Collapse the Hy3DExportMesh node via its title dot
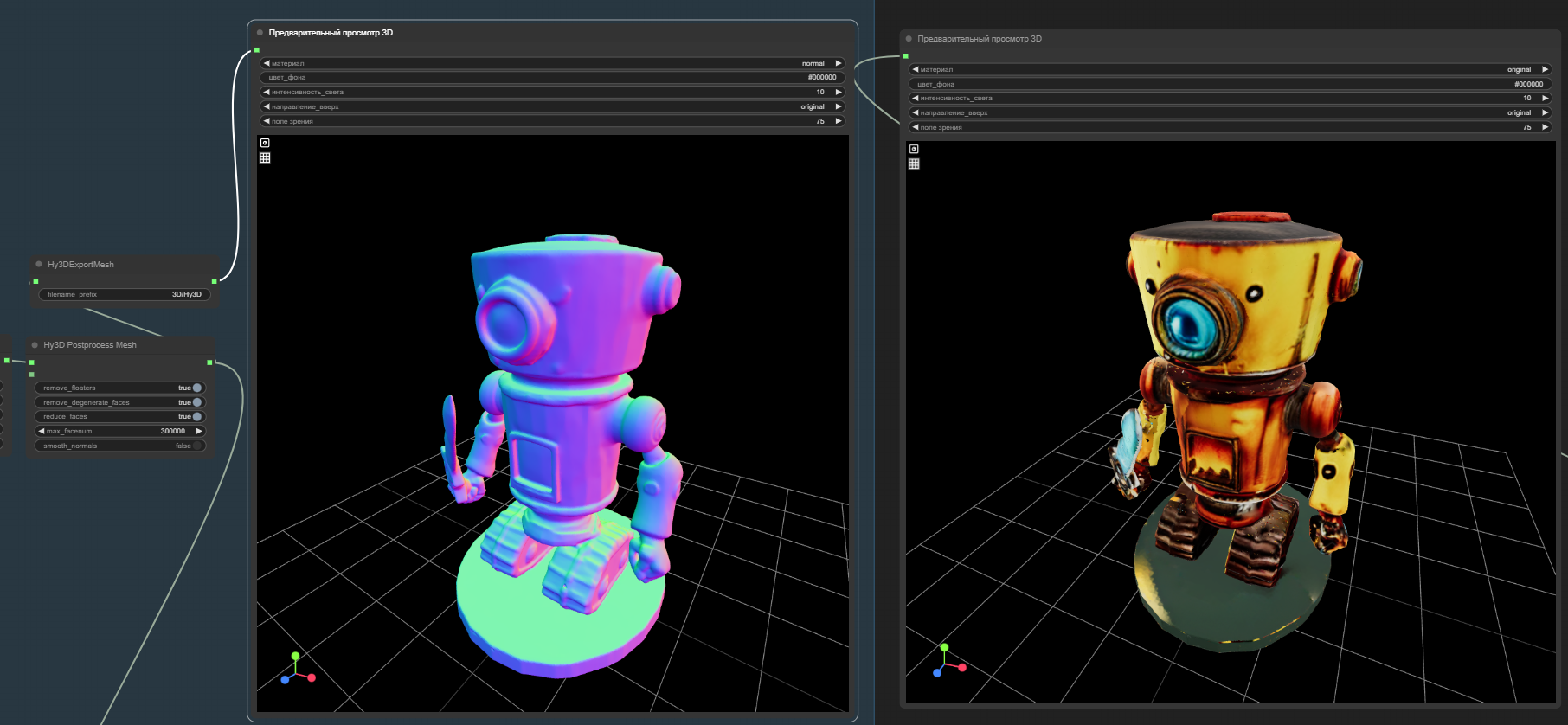The height and width of the screenshot is (725, 1568). 39,264
